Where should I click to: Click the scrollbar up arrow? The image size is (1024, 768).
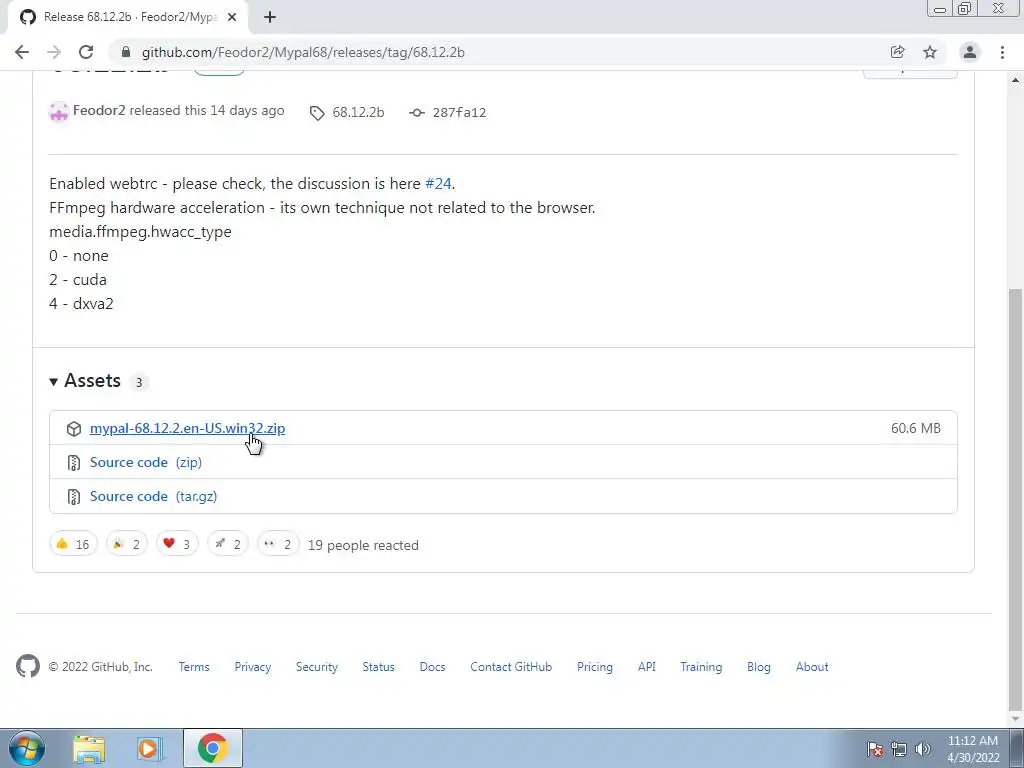click(1015, 80)
